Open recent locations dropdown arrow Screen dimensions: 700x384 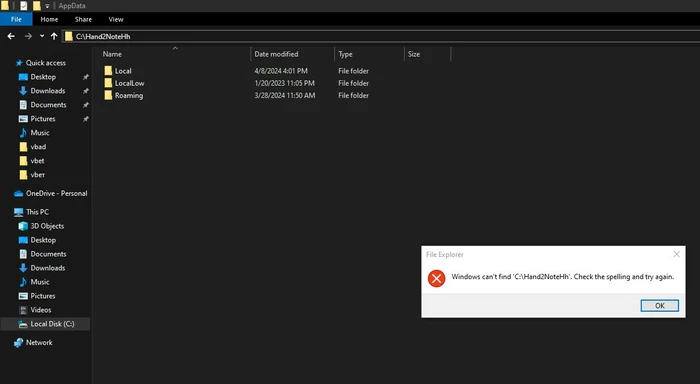pyautogui.click(x=42, y=36)
